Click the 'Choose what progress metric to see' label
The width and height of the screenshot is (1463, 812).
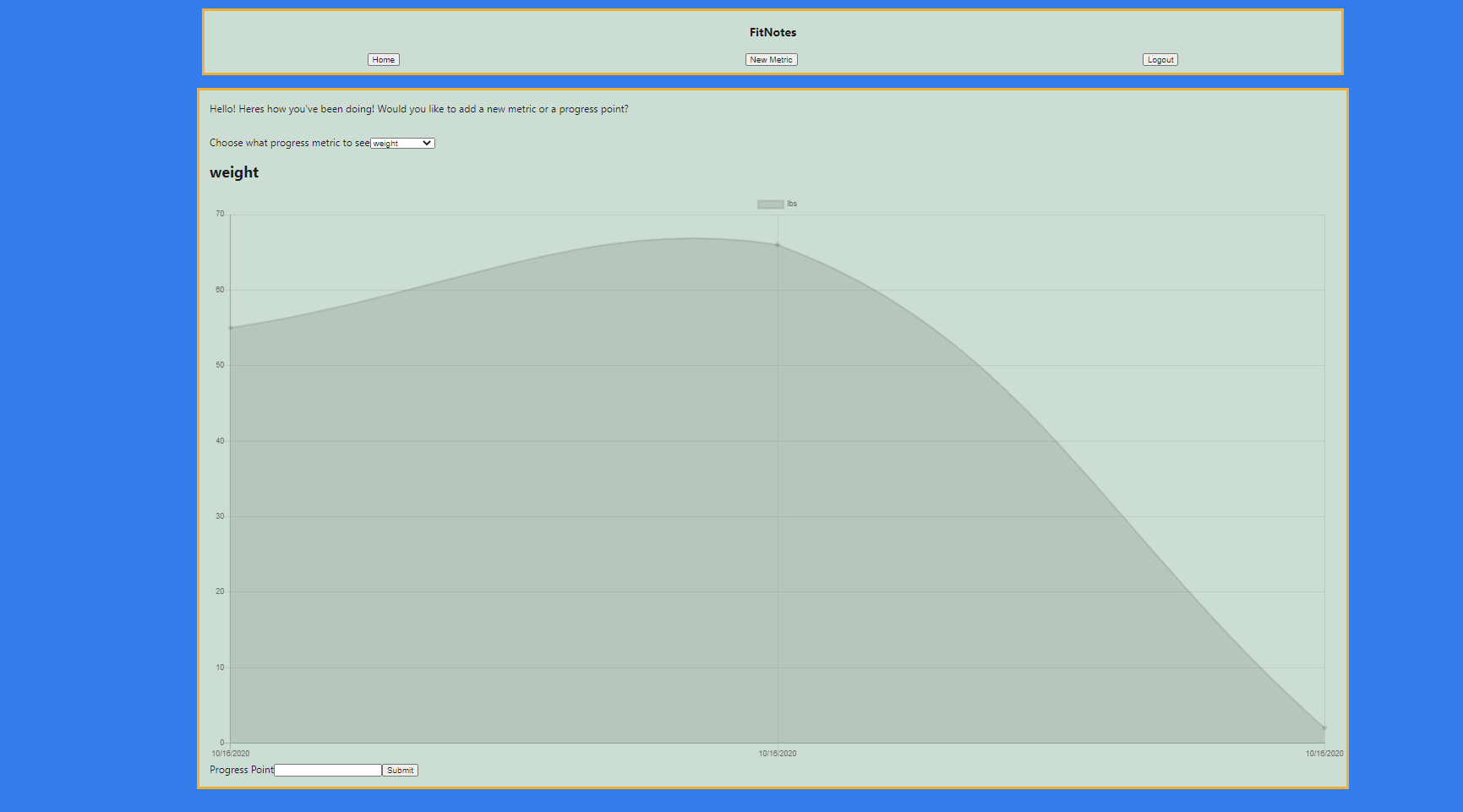pos(290,143)
